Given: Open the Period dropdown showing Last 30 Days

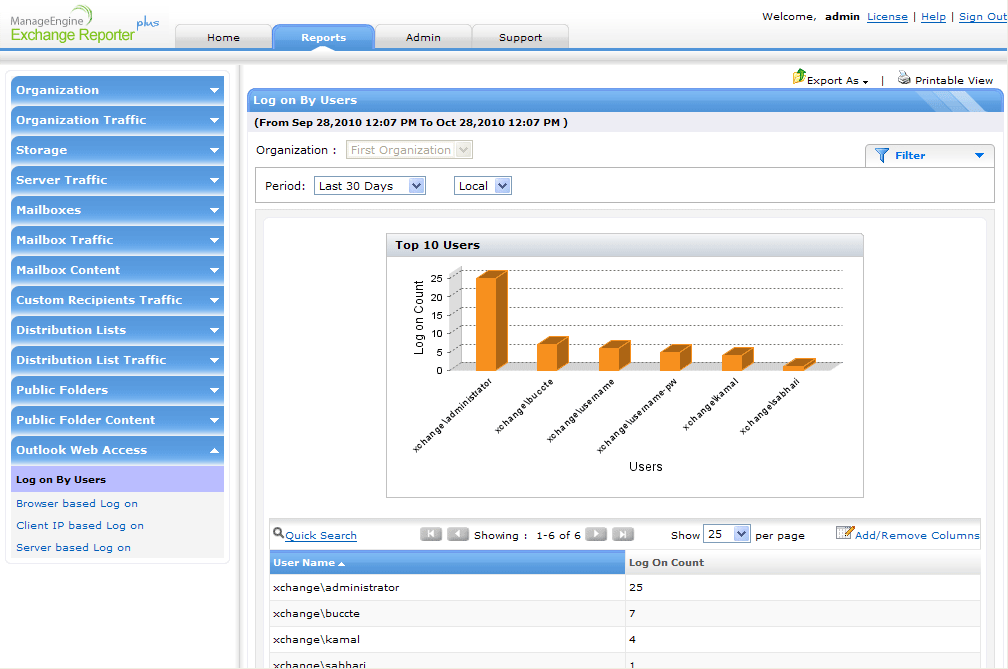Looking at the screenshot, I should click(370, 186).
